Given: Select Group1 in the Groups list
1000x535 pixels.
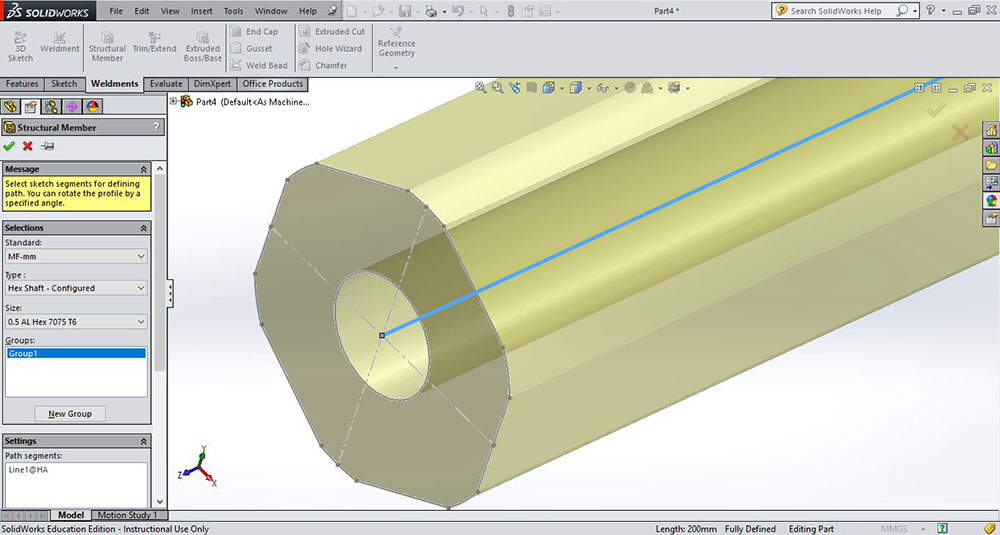Looking at the screenshot, I should [x=76, y=353].
